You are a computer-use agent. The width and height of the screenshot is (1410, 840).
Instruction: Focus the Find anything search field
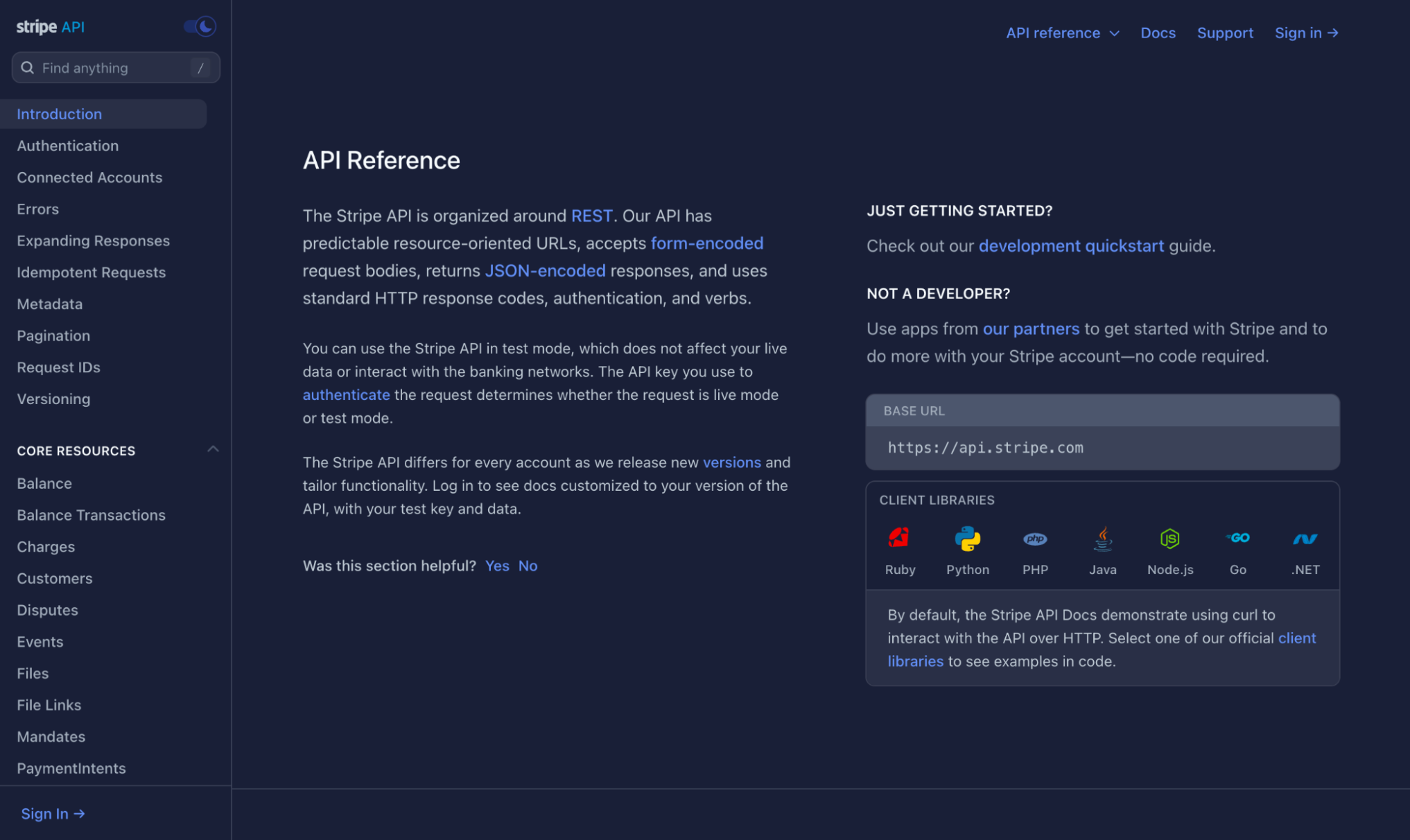[x=116, y=68]
